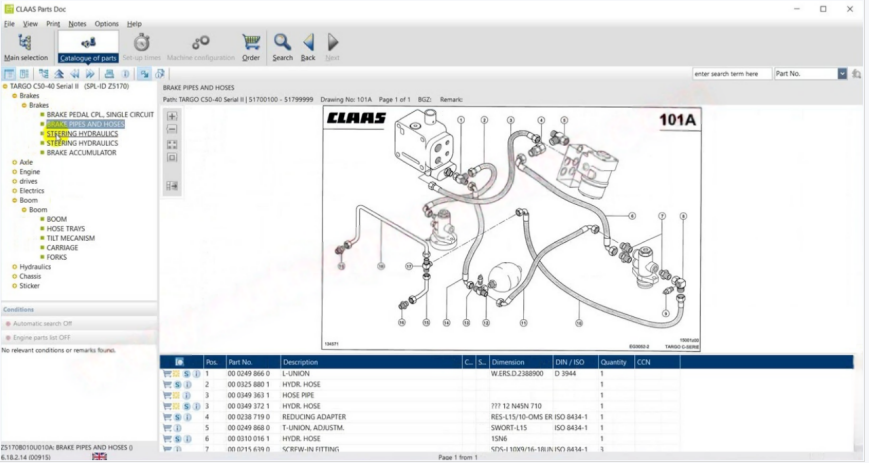
Task: Open Main selection from the toolbar
Action: [x=25, y=46]
